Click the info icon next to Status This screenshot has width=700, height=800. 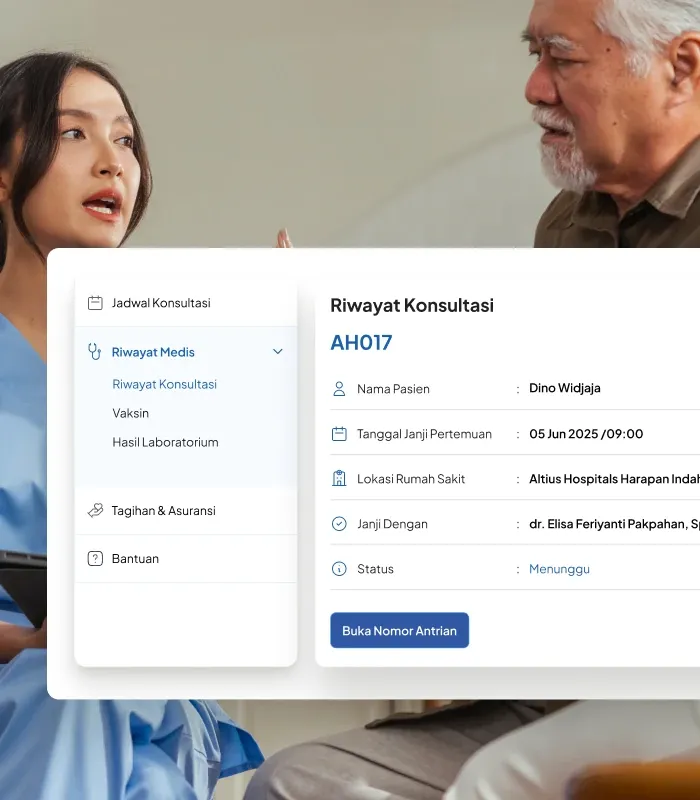339,569
